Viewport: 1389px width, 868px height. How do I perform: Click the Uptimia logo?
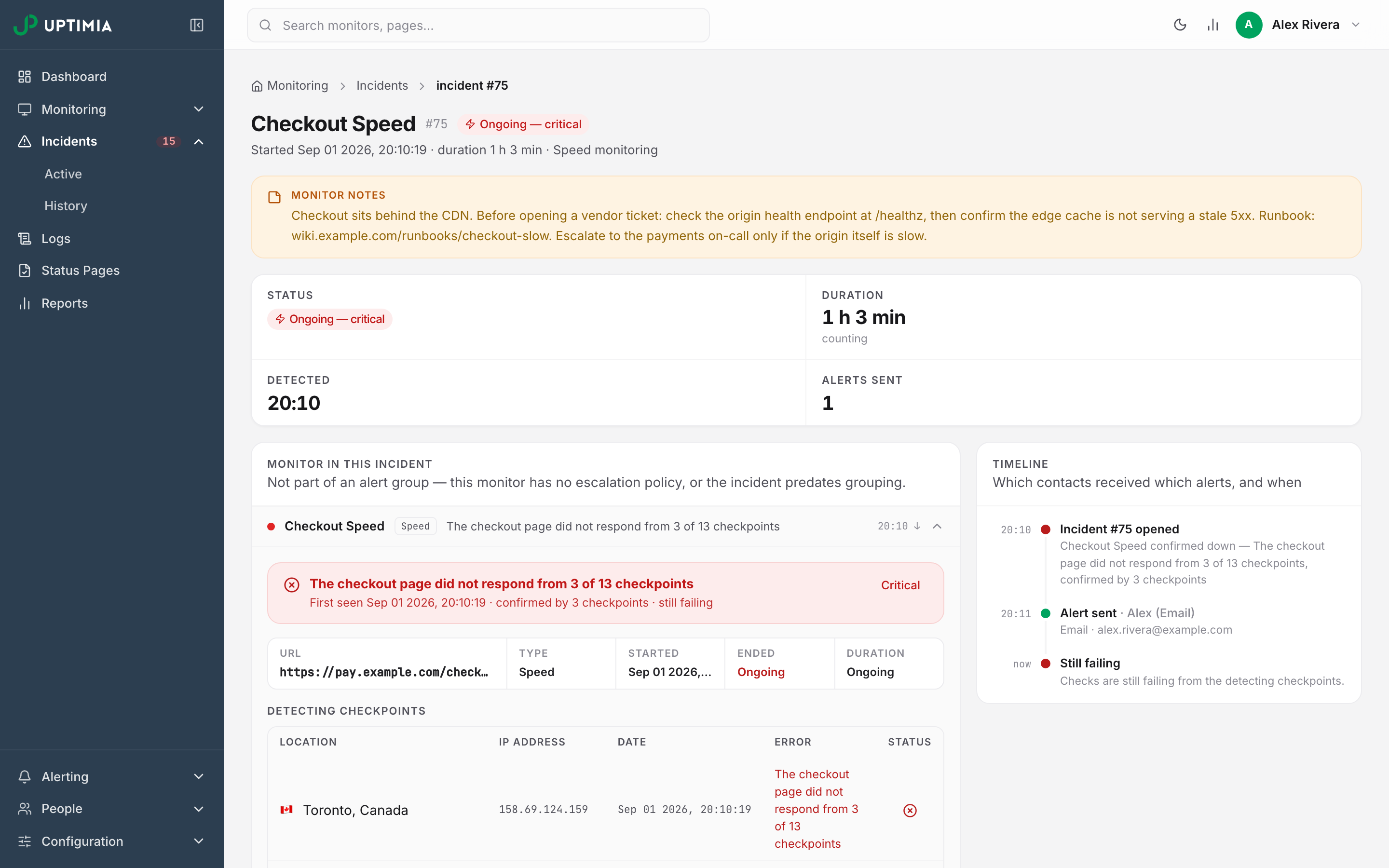pyautogui.click(x=63, y=25)
